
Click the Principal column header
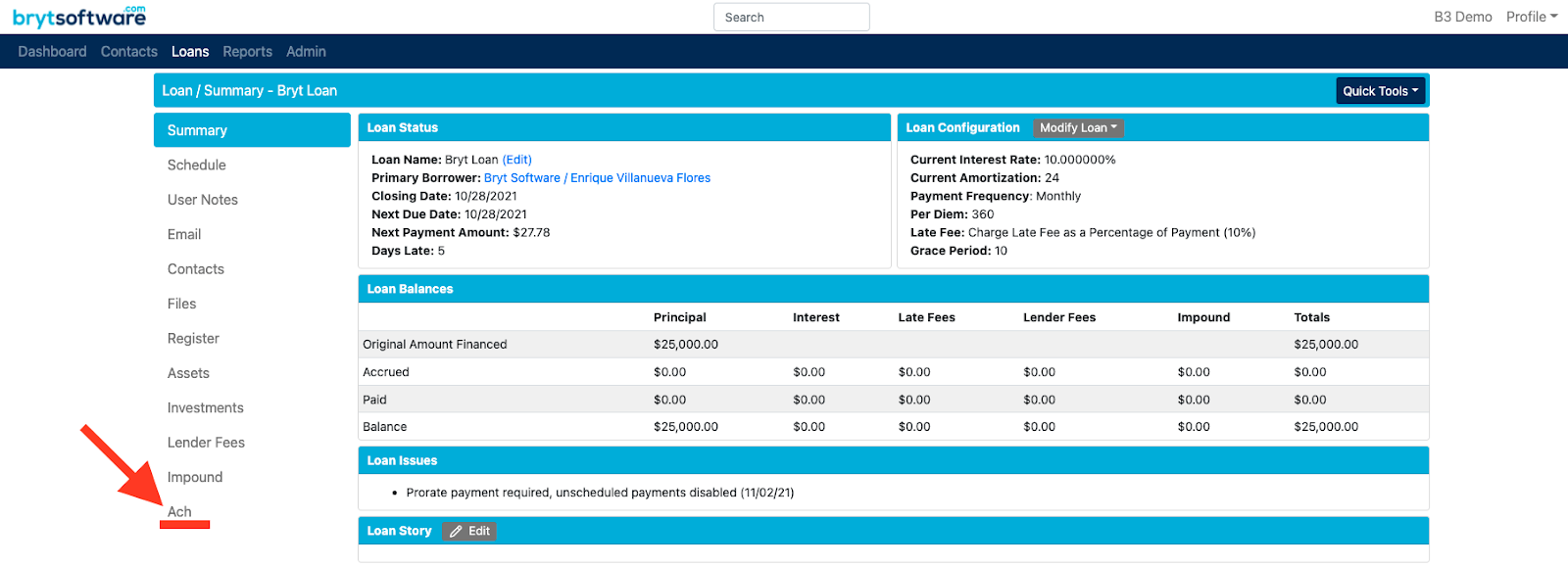pyautogui.click(x=679, y=317)
